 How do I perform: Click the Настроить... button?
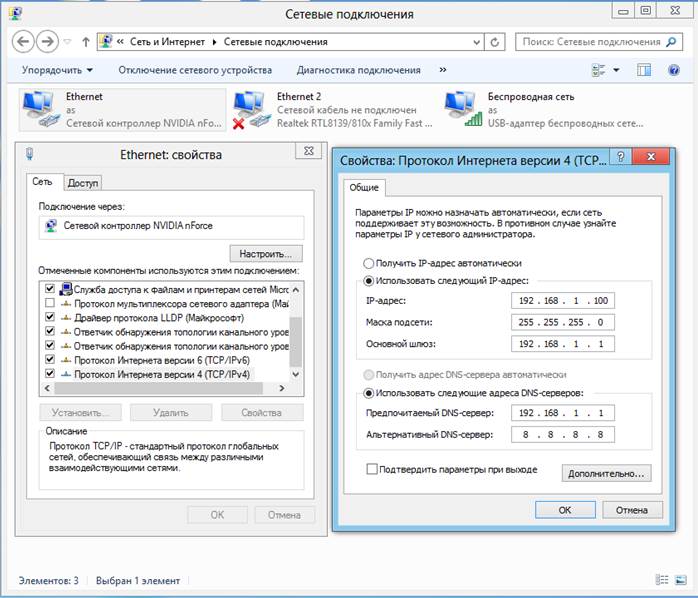pyautogui.click(x=266, y=254)
